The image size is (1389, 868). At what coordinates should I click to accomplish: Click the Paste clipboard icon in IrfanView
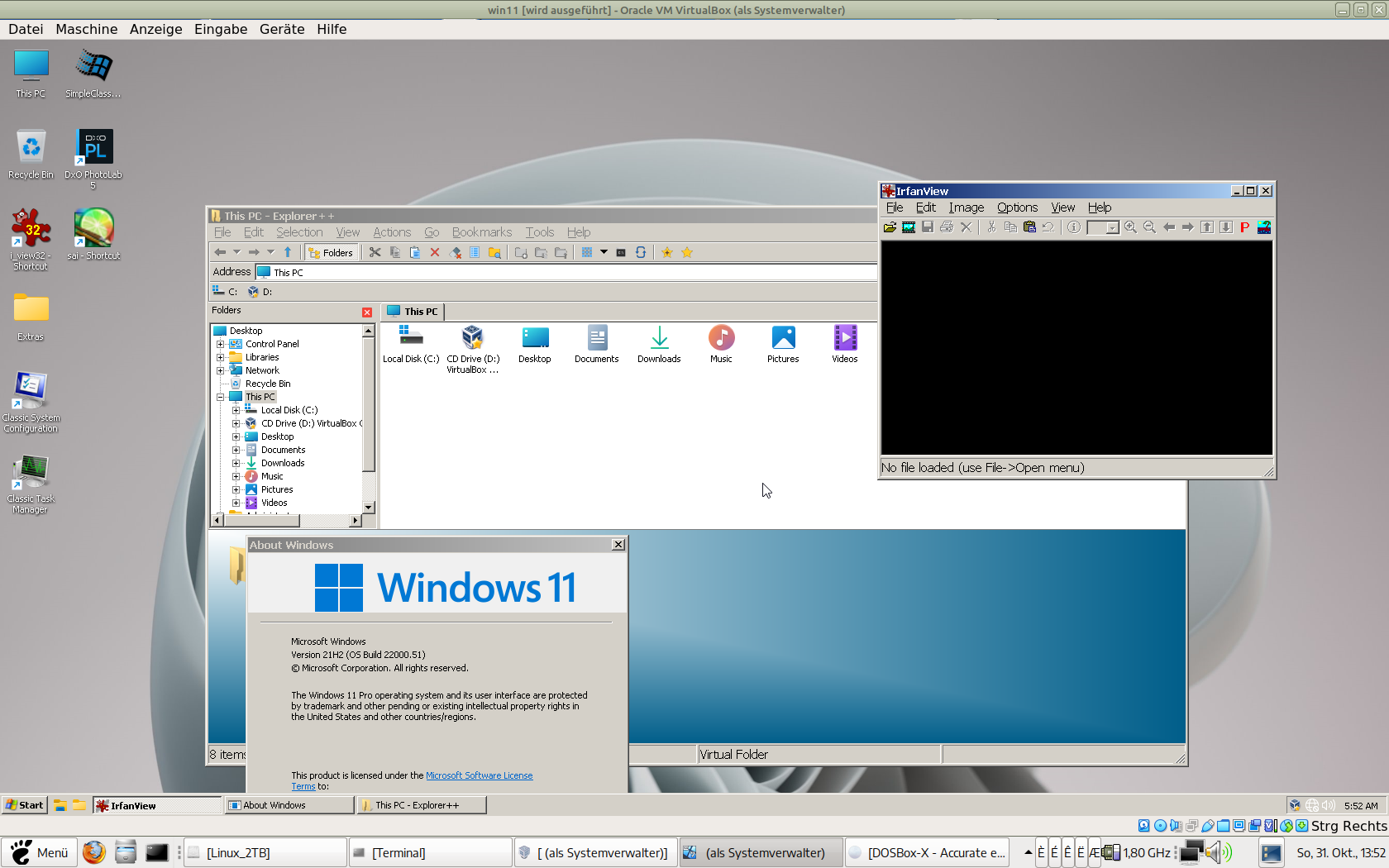point(1029,227)
